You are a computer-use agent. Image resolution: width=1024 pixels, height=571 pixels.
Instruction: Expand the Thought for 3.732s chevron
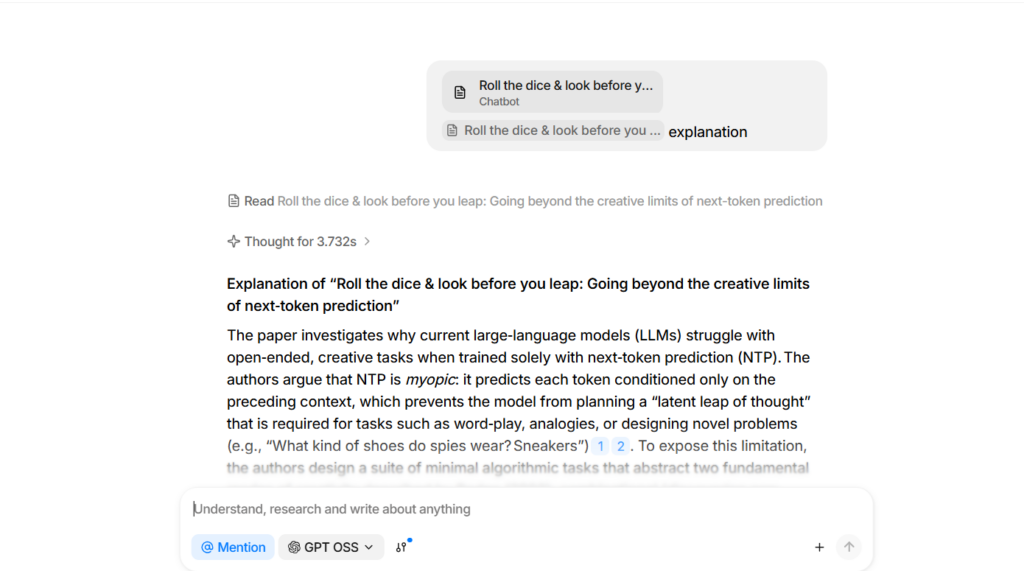367,241
